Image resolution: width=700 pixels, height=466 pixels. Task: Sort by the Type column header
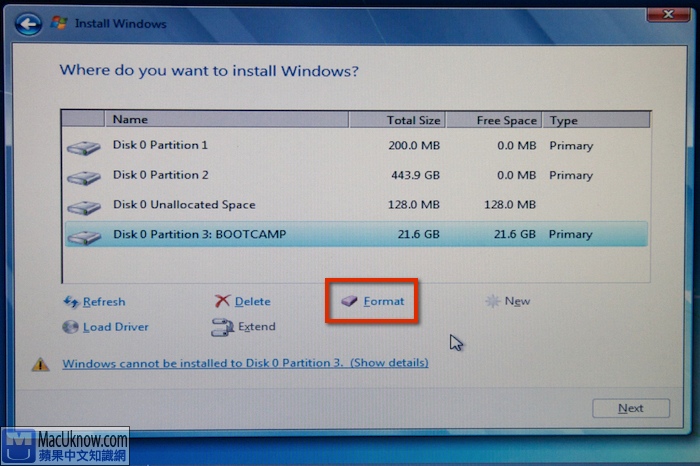(596, 120)
